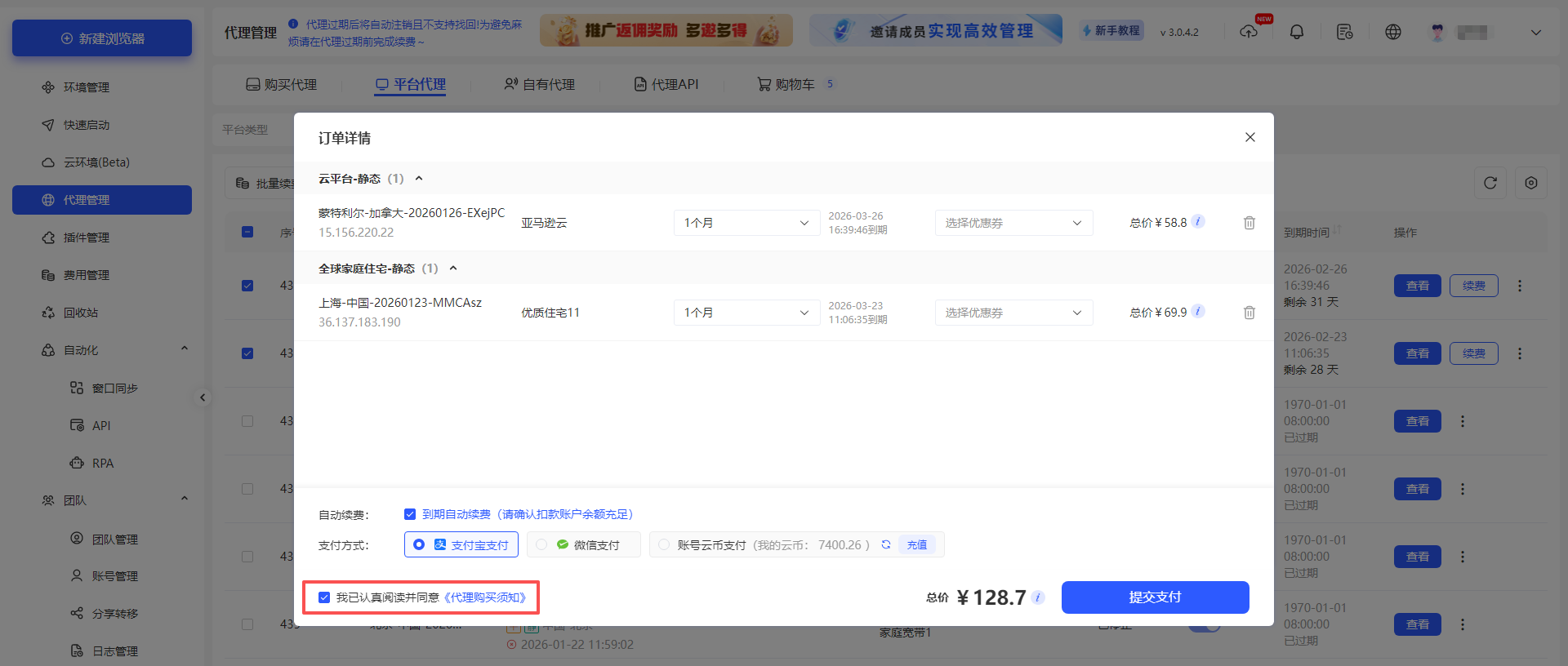The width and height of the screenshot is (1568, 666).
Task: Open more options for 2026-02-26 row
Action: click(x=1520, y=286)
